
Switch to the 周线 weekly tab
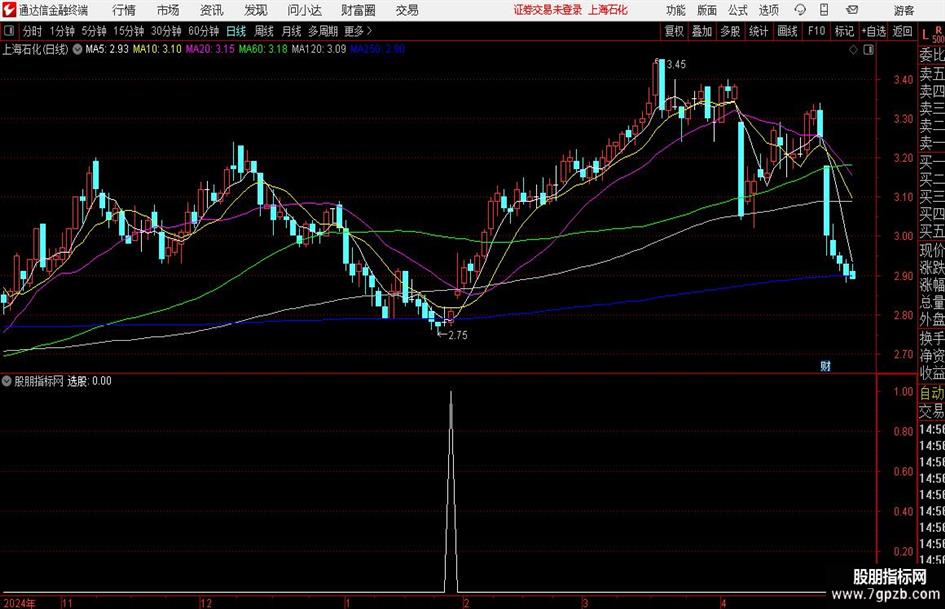click(264, 31)
